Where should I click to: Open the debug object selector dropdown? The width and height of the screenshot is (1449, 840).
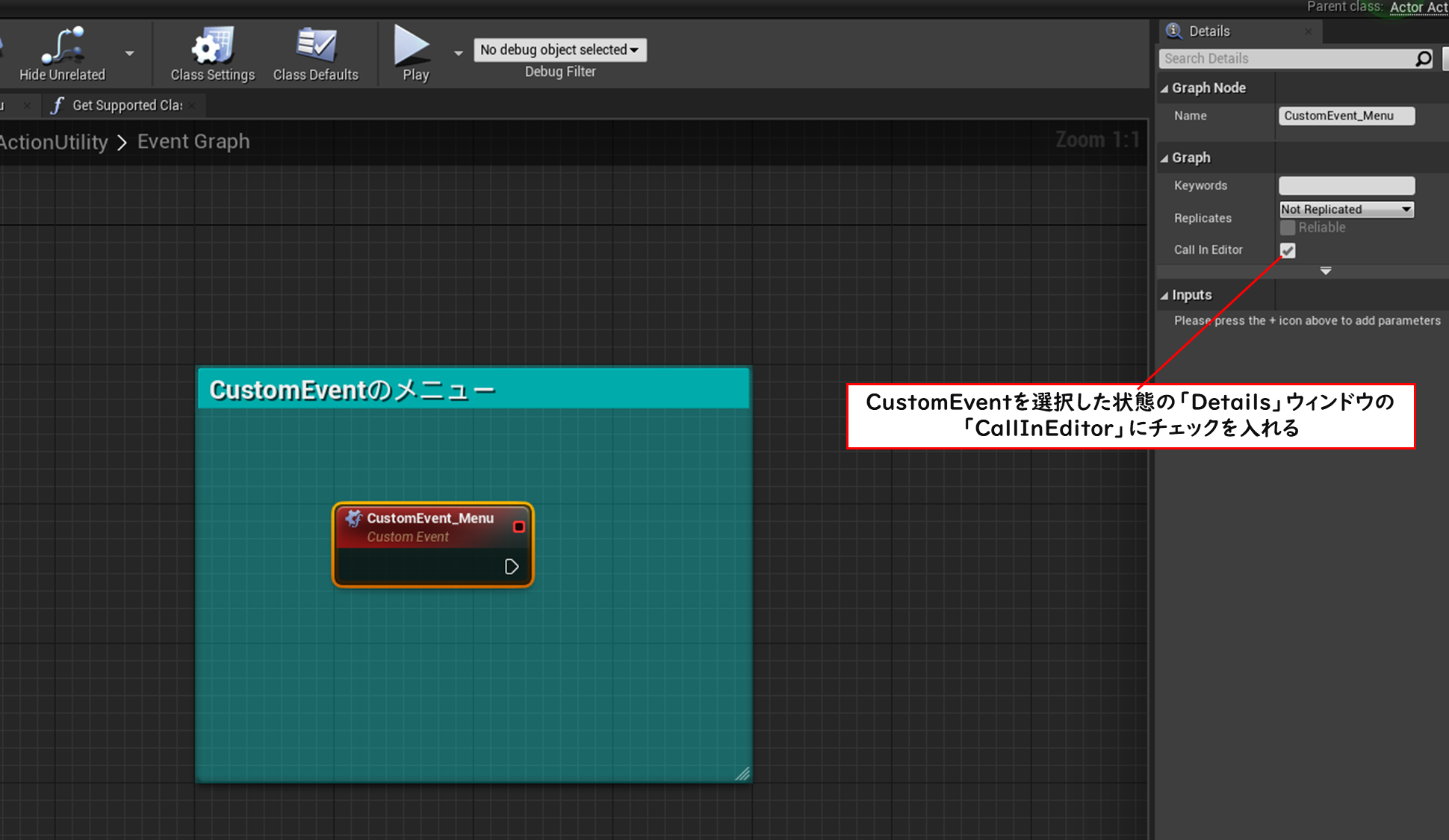tap(560, 50)
